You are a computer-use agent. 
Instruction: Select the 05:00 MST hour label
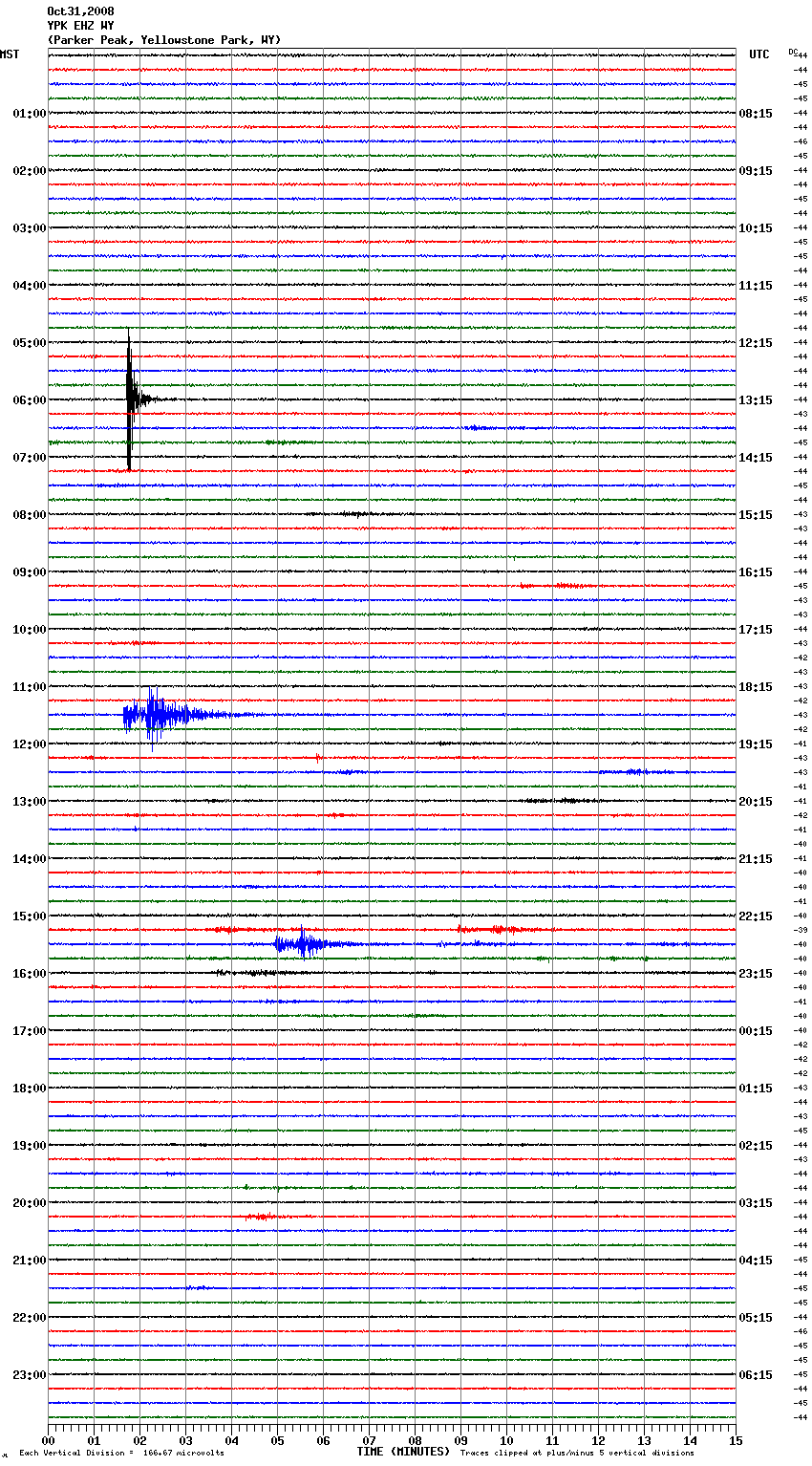click(30, 343)
